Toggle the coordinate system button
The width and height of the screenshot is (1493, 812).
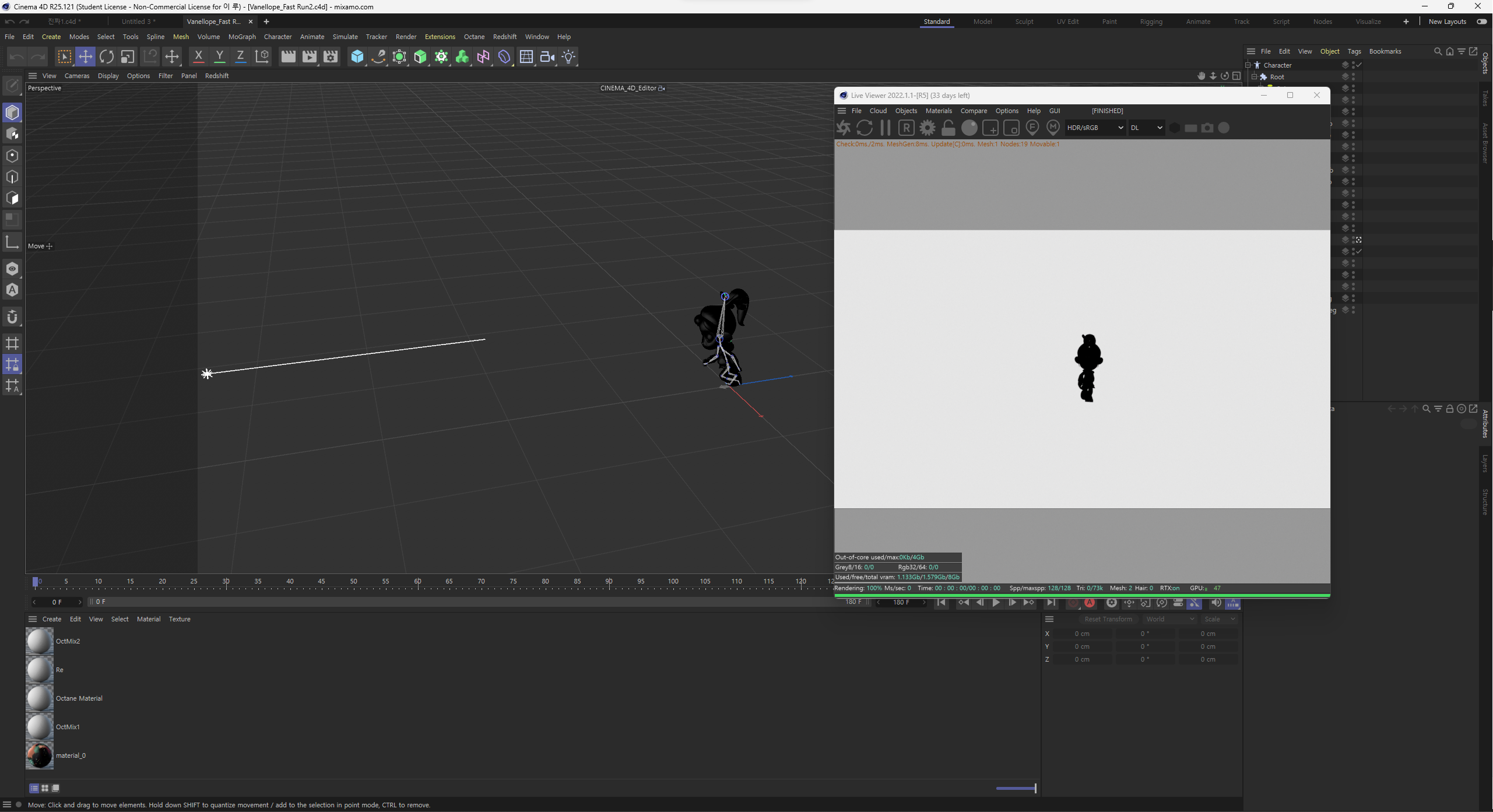pos(262,57)
